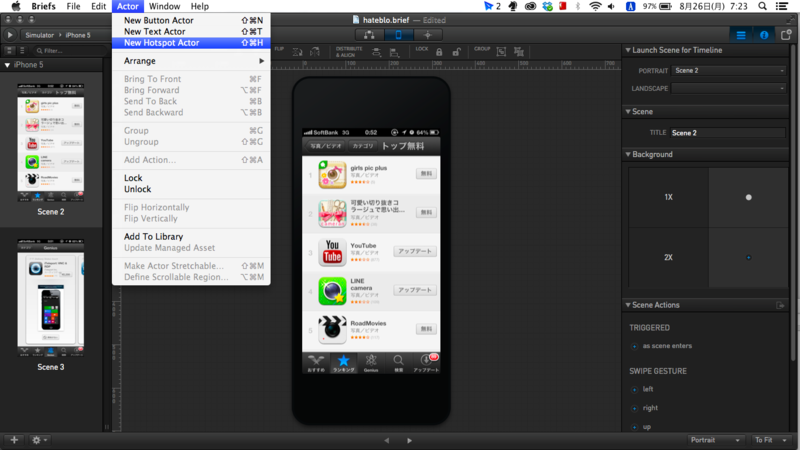Click the scene Filter search field
This screenshot has height=450, width=800.
point(69,51)
